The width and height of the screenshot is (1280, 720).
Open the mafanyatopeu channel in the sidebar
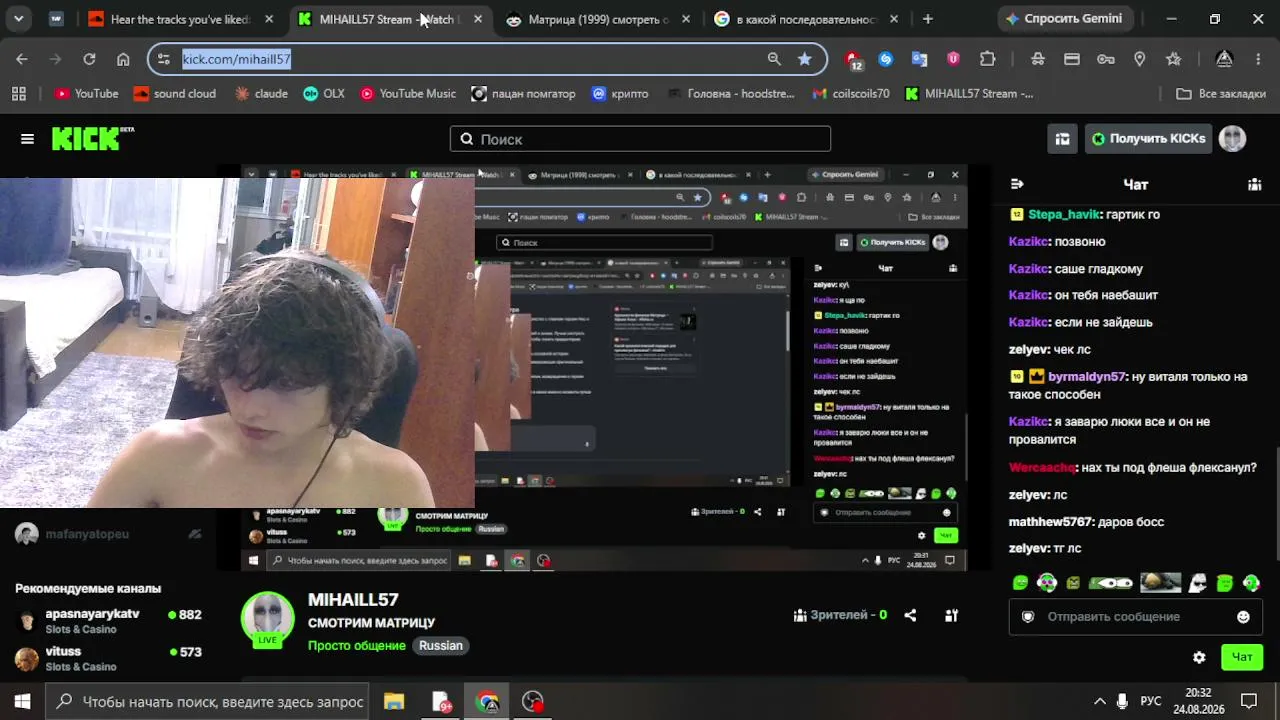click(x=108, y=534)
